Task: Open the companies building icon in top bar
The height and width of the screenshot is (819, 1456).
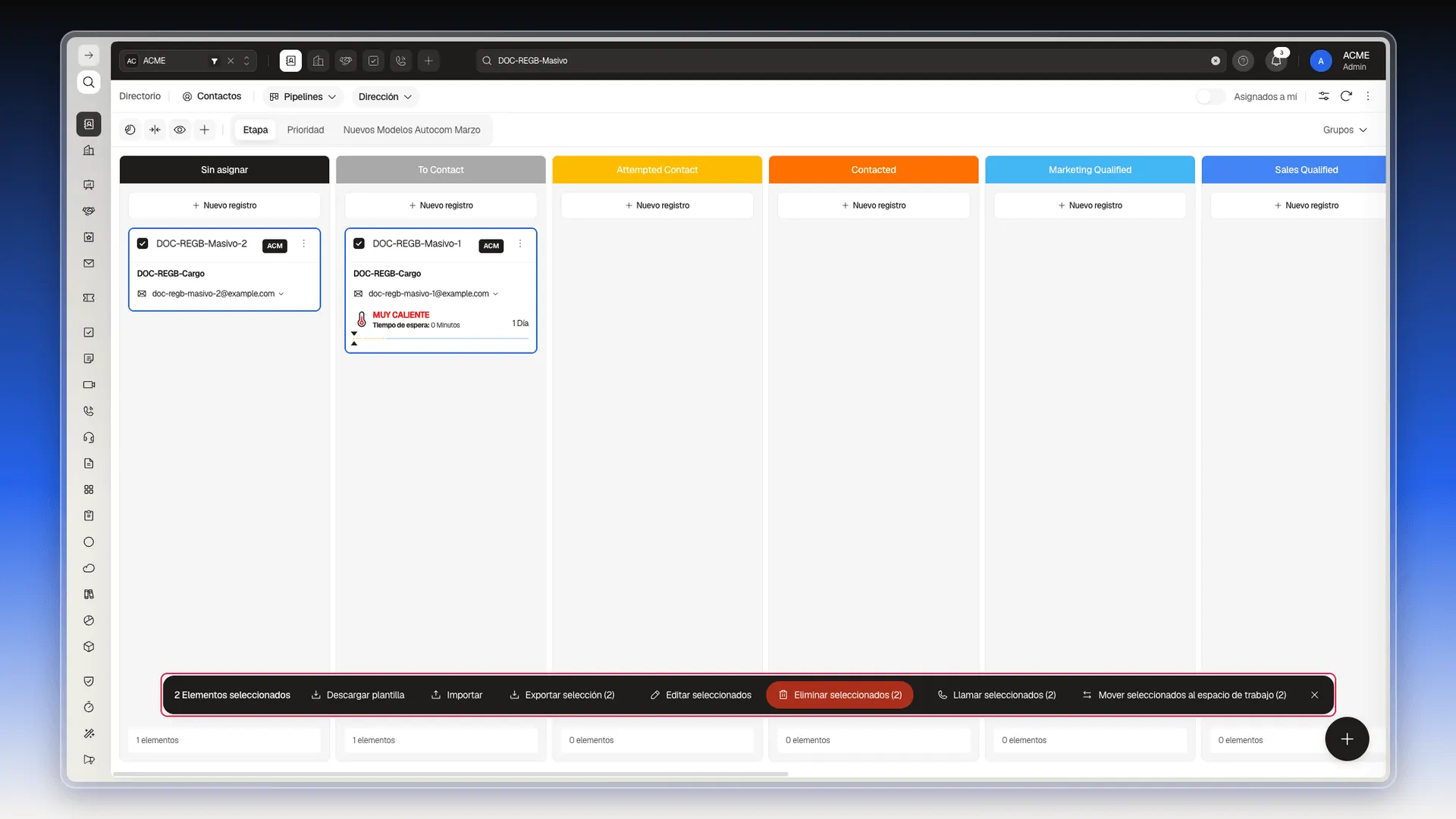Action: point(318,61)
